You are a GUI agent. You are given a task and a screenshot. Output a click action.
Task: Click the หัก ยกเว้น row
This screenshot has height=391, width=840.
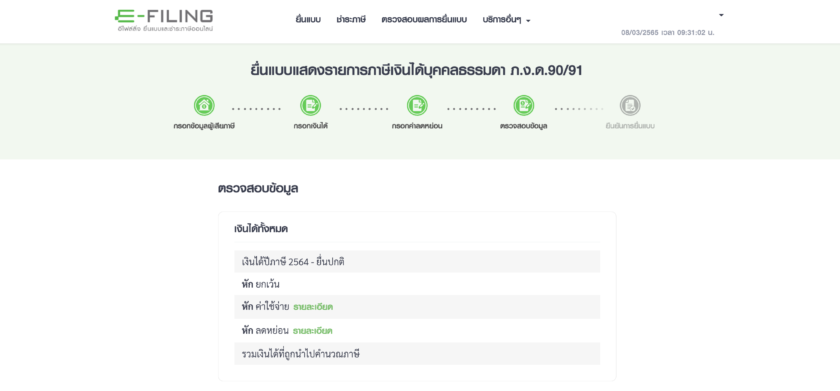(x=417, y=284)
